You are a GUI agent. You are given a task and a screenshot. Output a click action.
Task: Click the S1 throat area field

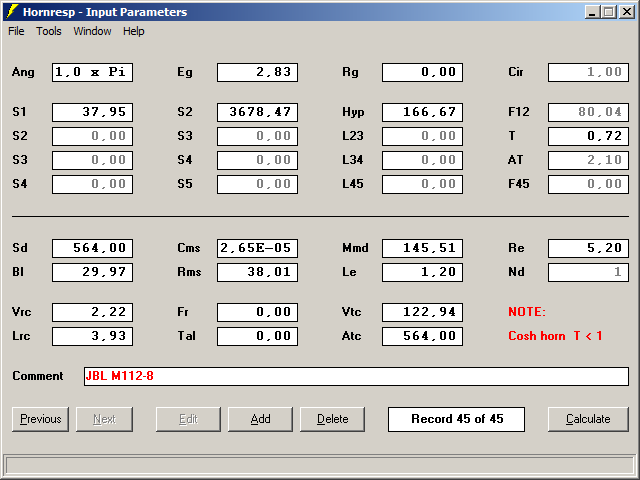[x=92, y=112]
